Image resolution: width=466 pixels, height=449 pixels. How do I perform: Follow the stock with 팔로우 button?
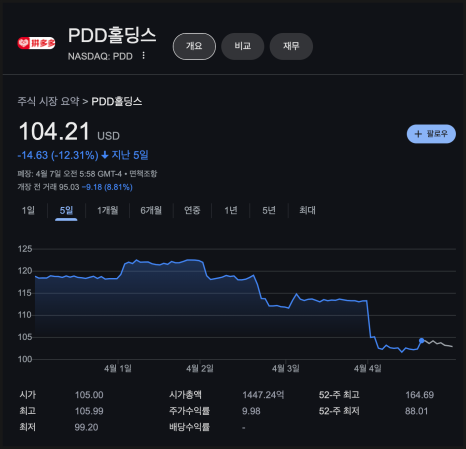pos(431,134)
